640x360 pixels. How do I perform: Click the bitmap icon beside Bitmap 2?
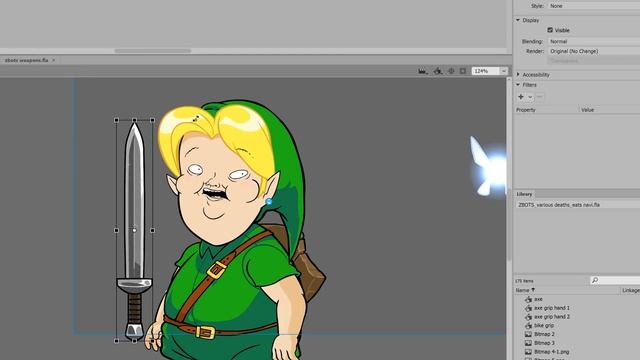tap(528, 334)
